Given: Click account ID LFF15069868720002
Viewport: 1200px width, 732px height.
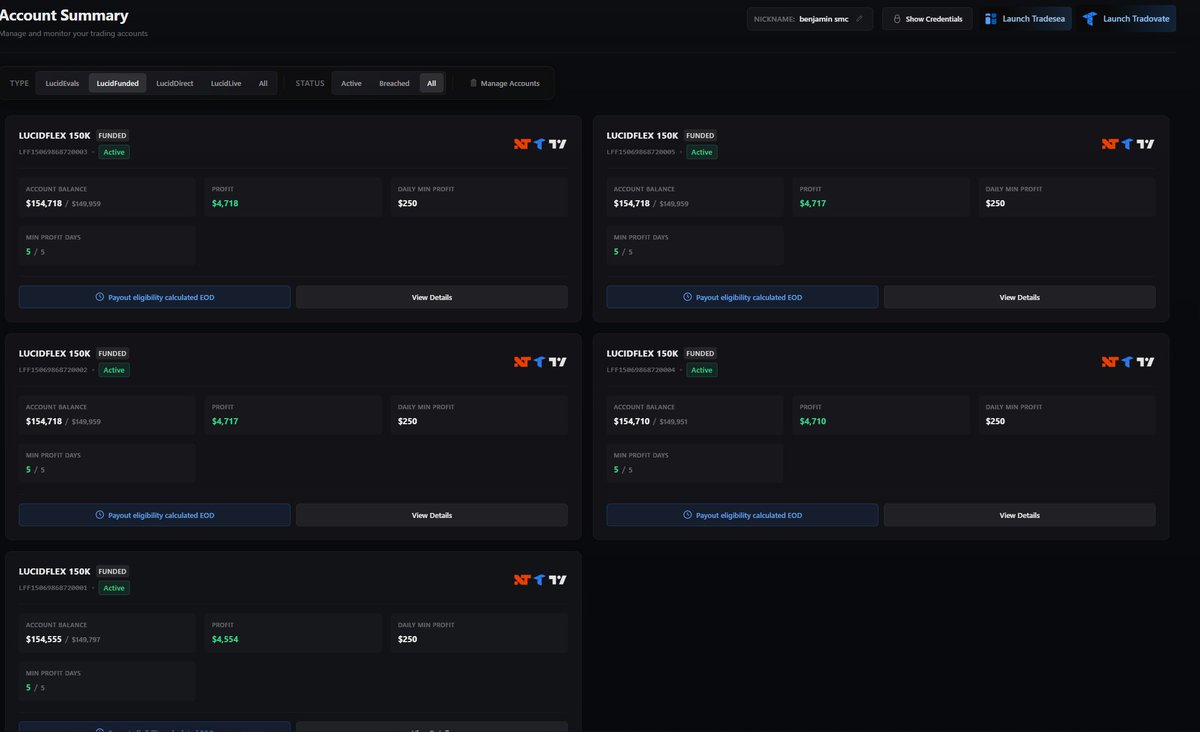Looking at the screenshot, I should pyautogui.click(x=53, y=370).
